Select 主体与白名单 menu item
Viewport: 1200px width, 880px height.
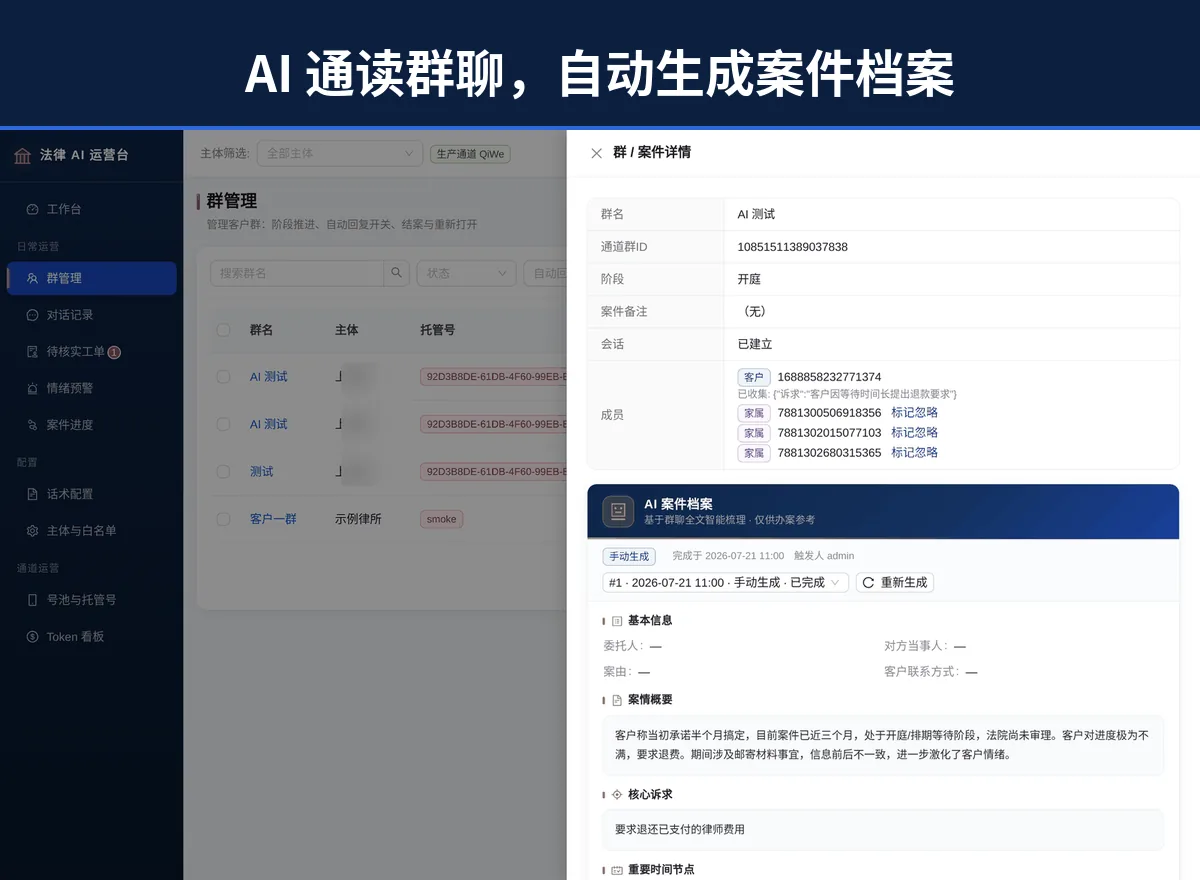click(90, 531)
